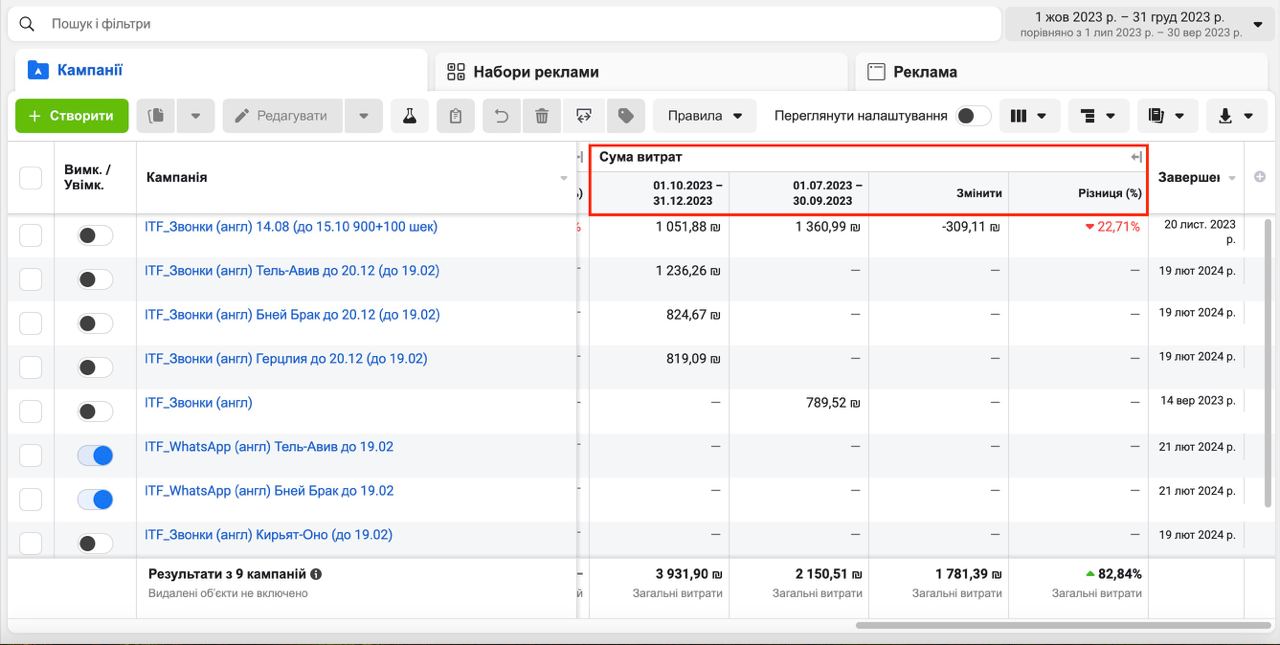Expand the date range picker
Viewport: 1280px width, 645px height.
pyautogui.click(x=1138, y=24)
